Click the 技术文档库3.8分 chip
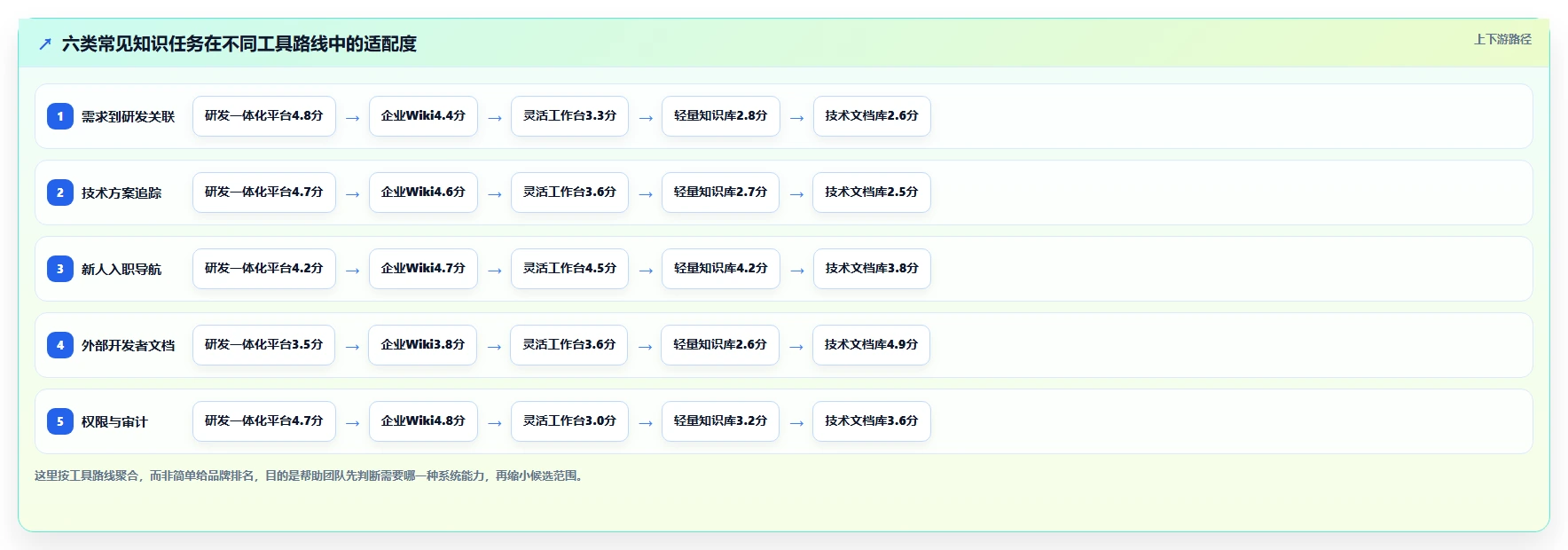Screen dimensions: 1568x550 pos(872,269)
